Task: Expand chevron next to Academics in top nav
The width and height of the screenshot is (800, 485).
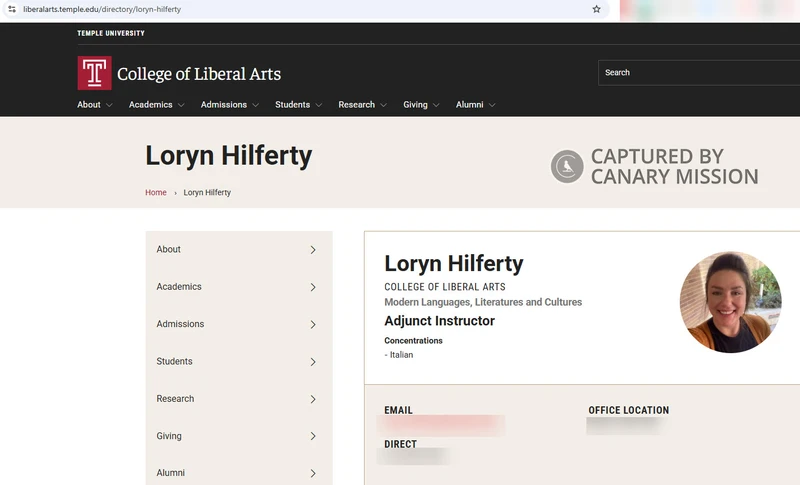Action: (181, 105)
